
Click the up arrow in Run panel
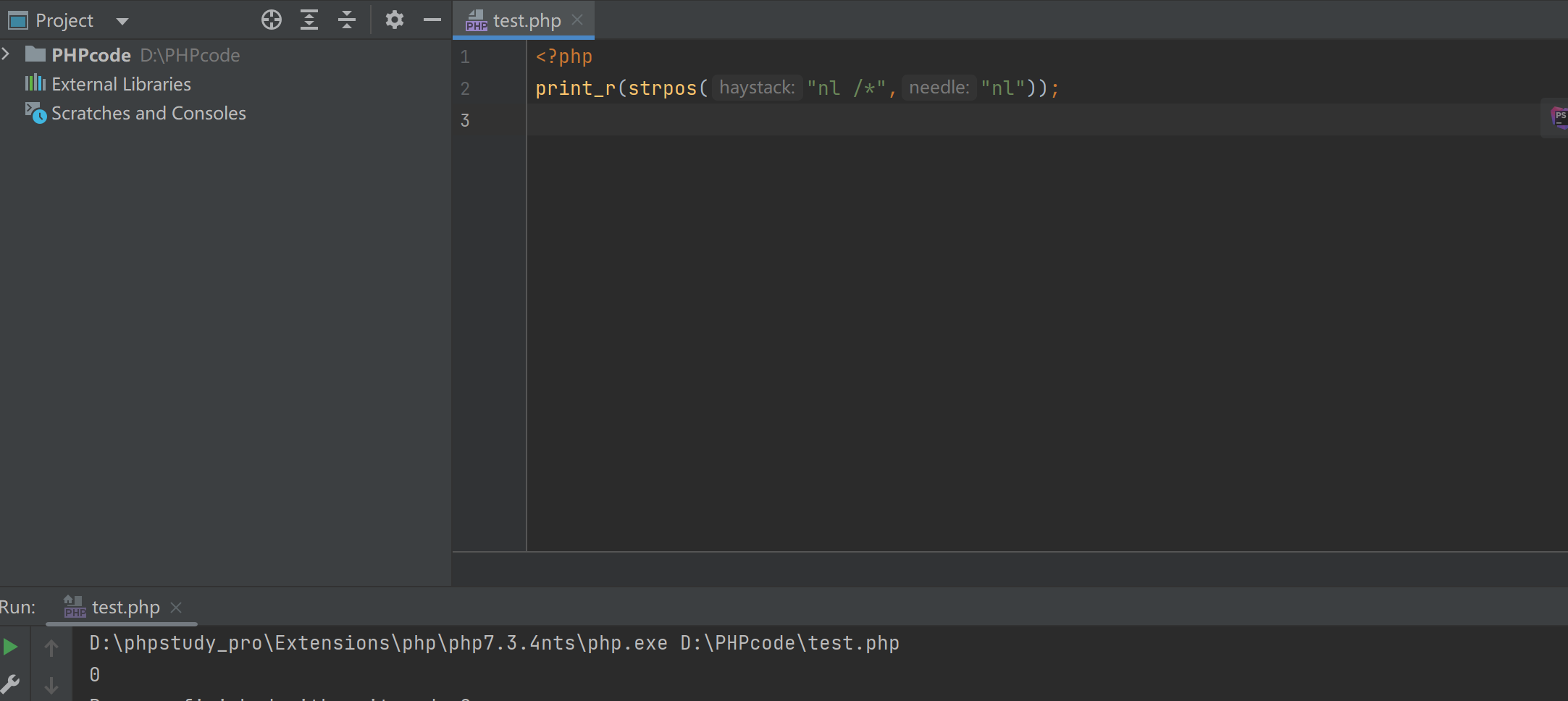[51, 647]
